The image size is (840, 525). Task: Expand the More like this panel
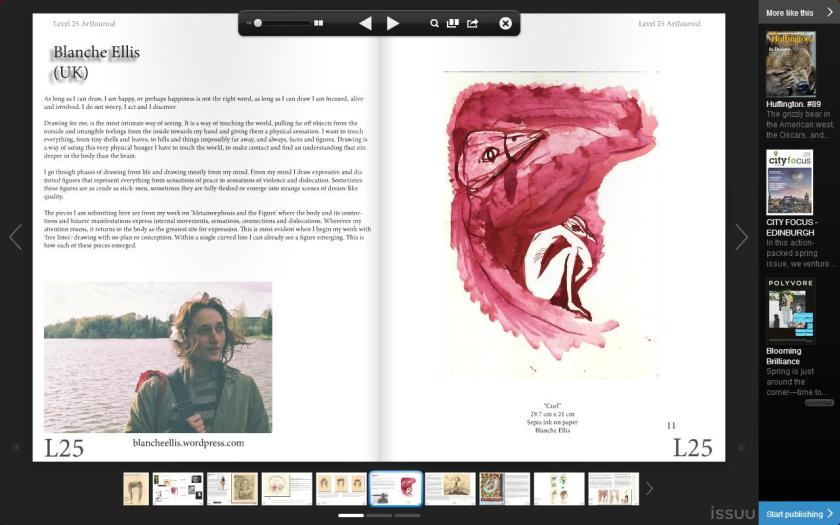point(799,12)
